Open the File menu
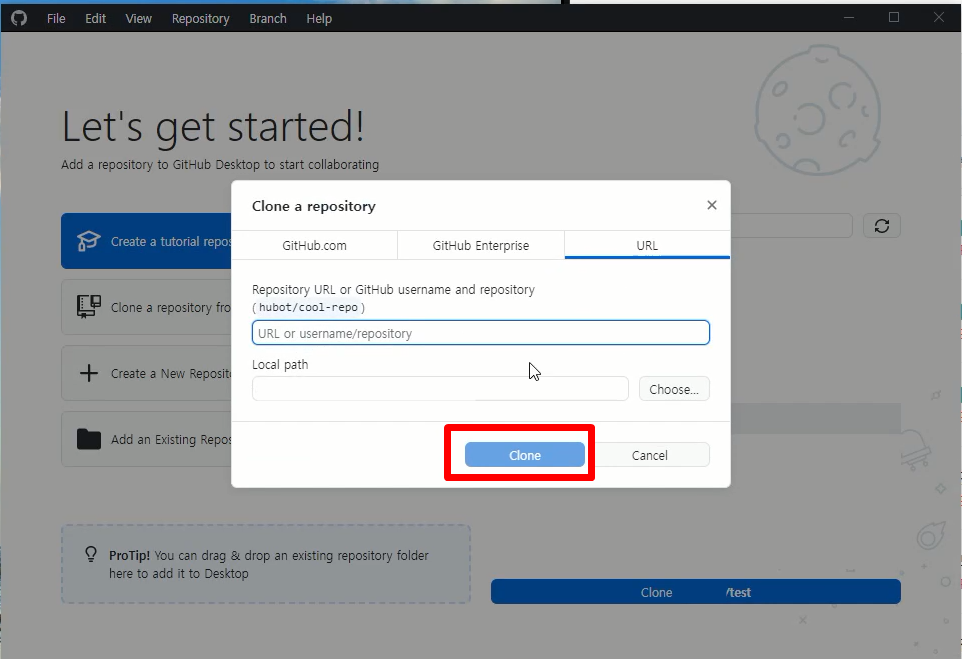This screenshot has width=962, height=659. coord(56,18)
